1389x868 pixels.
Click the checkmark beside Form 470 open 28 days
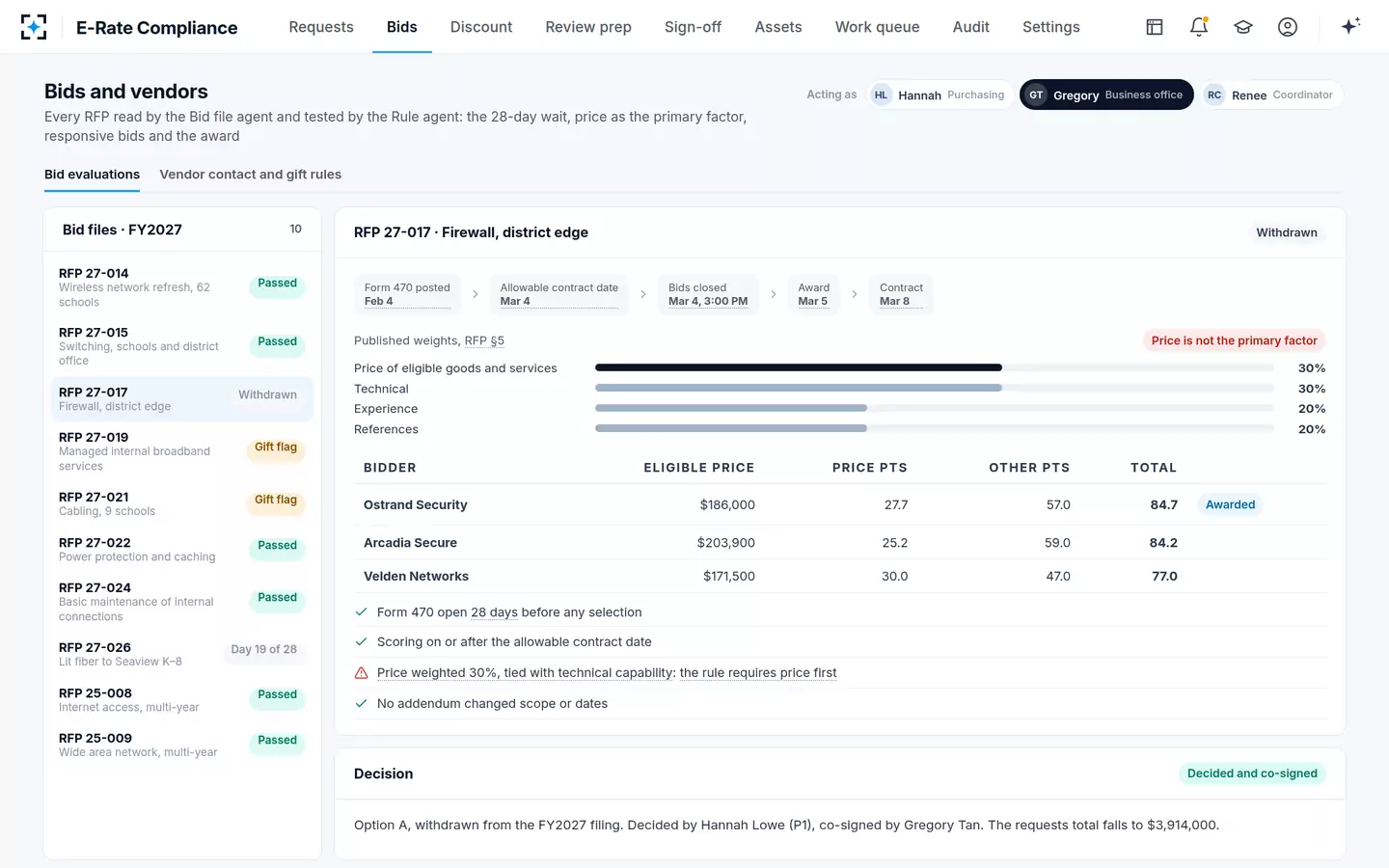click(x=362, y=612)
